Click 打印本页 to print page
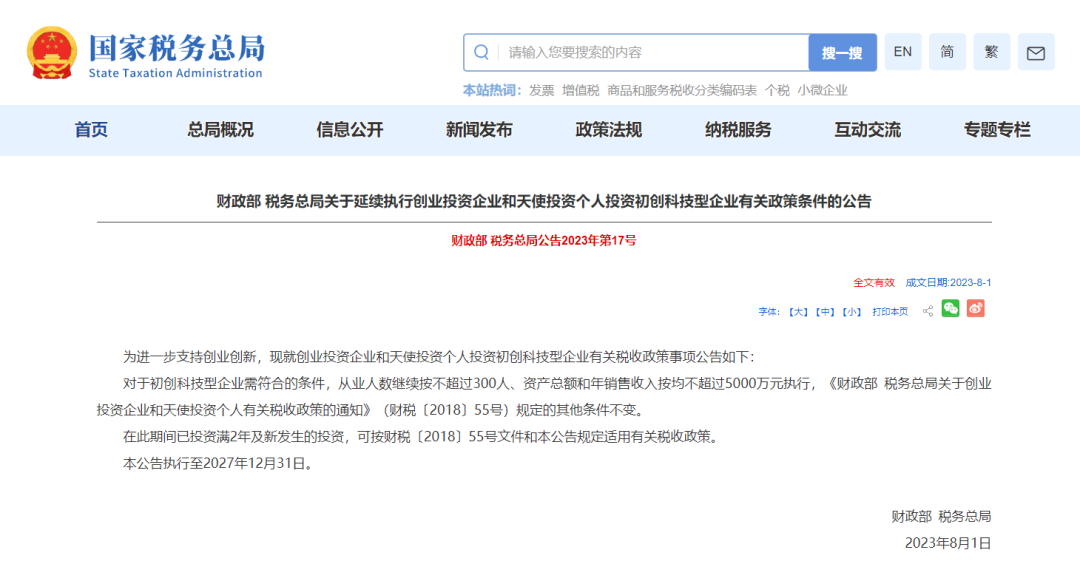 click(x=890, y=312)
